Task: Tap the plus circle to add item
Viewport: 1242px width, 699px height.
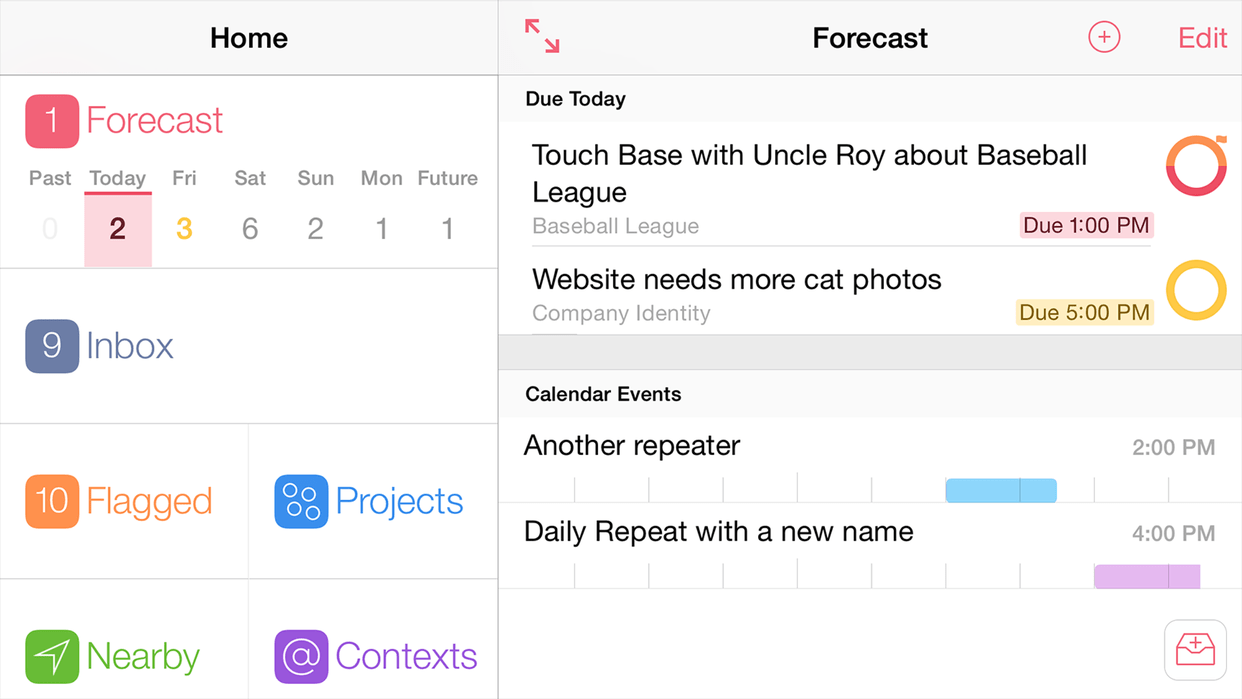Action: pyautogui.click(x=1104, y=38)
